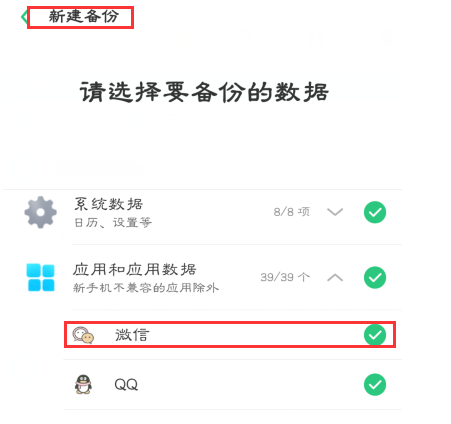Open the 应用和应用数据 row label
The width and height of the screenshot is (451, 424).
tap(135, 269)
